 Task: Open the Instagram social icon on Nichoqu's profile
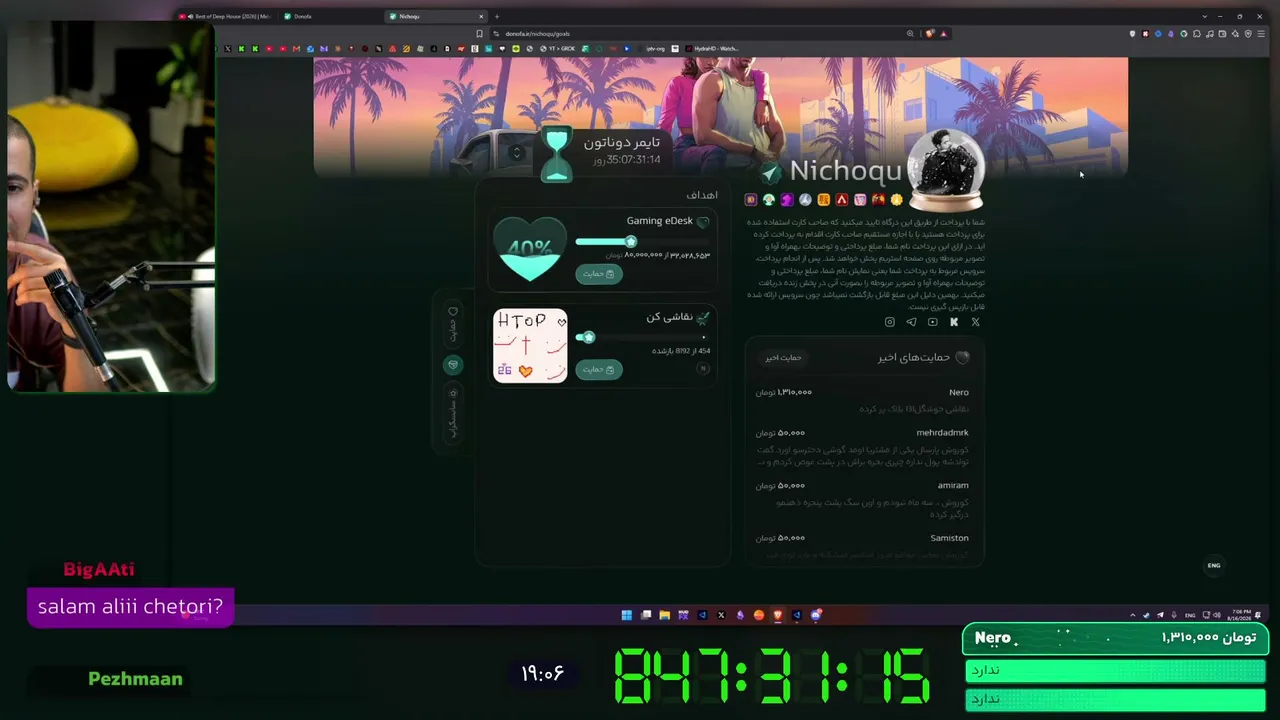tap(889, 322)
